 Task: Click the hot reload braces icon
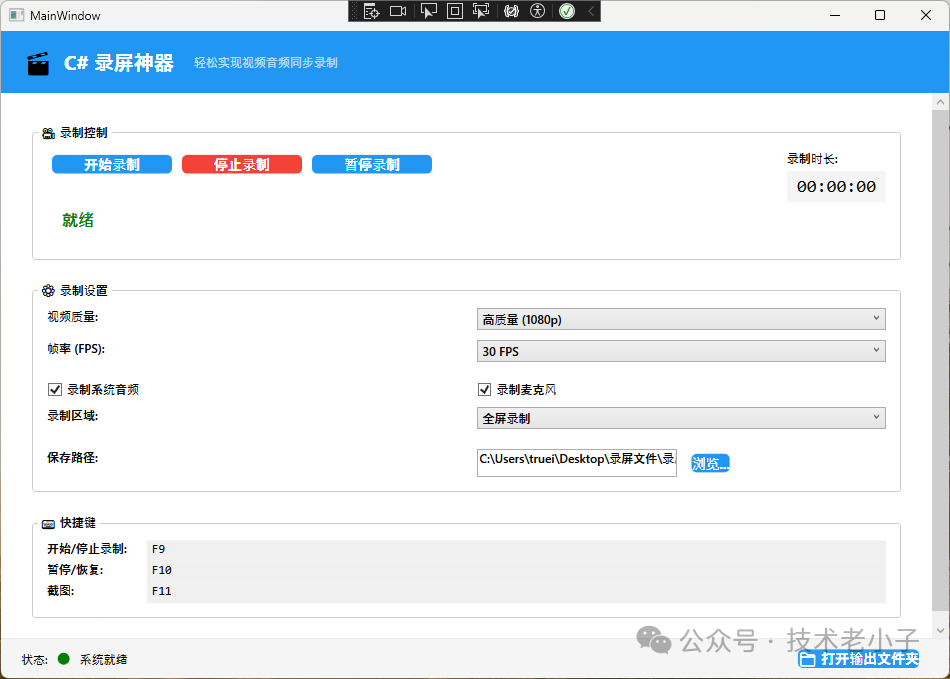click(511, 12)
